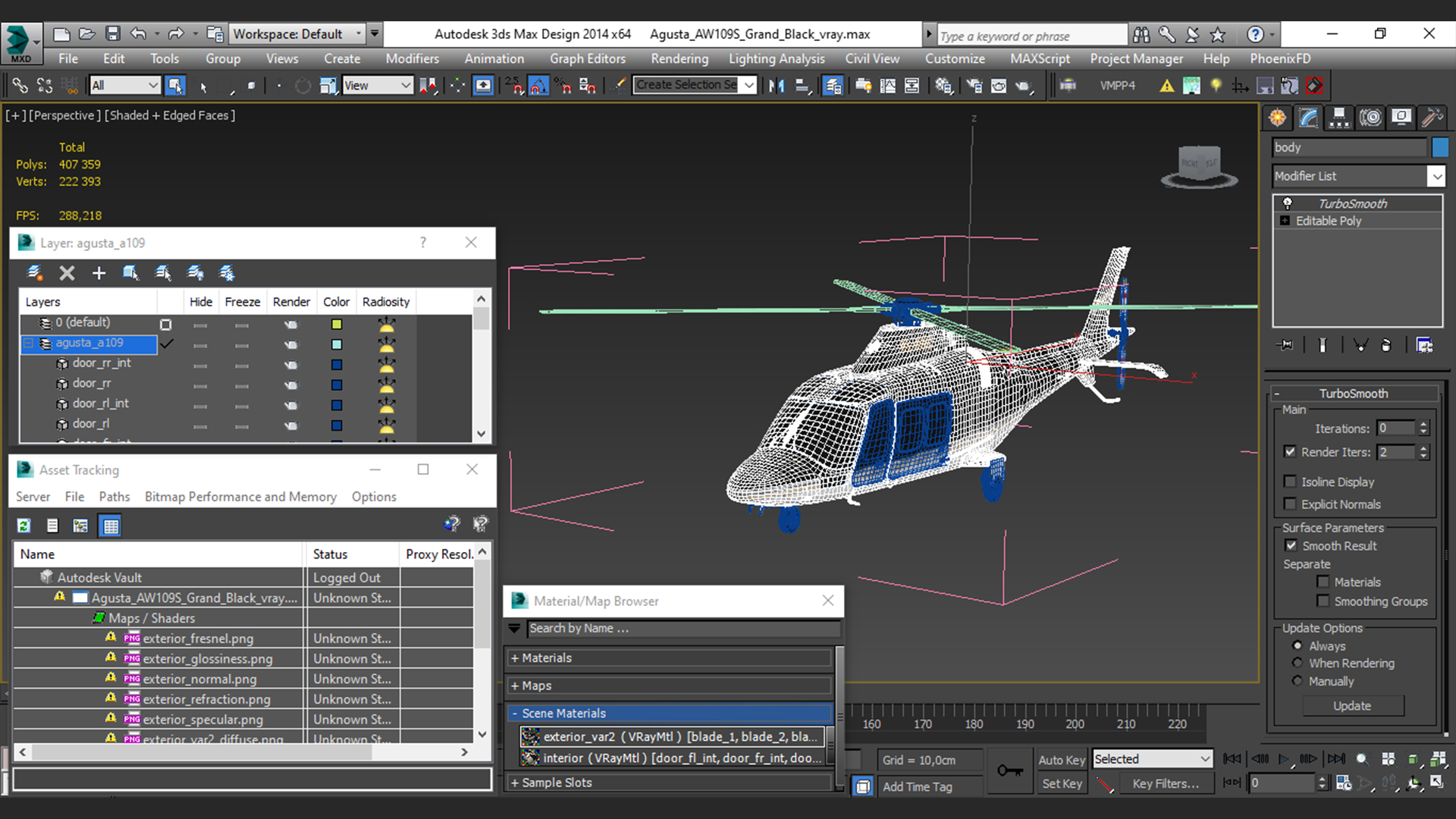Enable the Isoline Display checkbox

tap(1290, 482)
